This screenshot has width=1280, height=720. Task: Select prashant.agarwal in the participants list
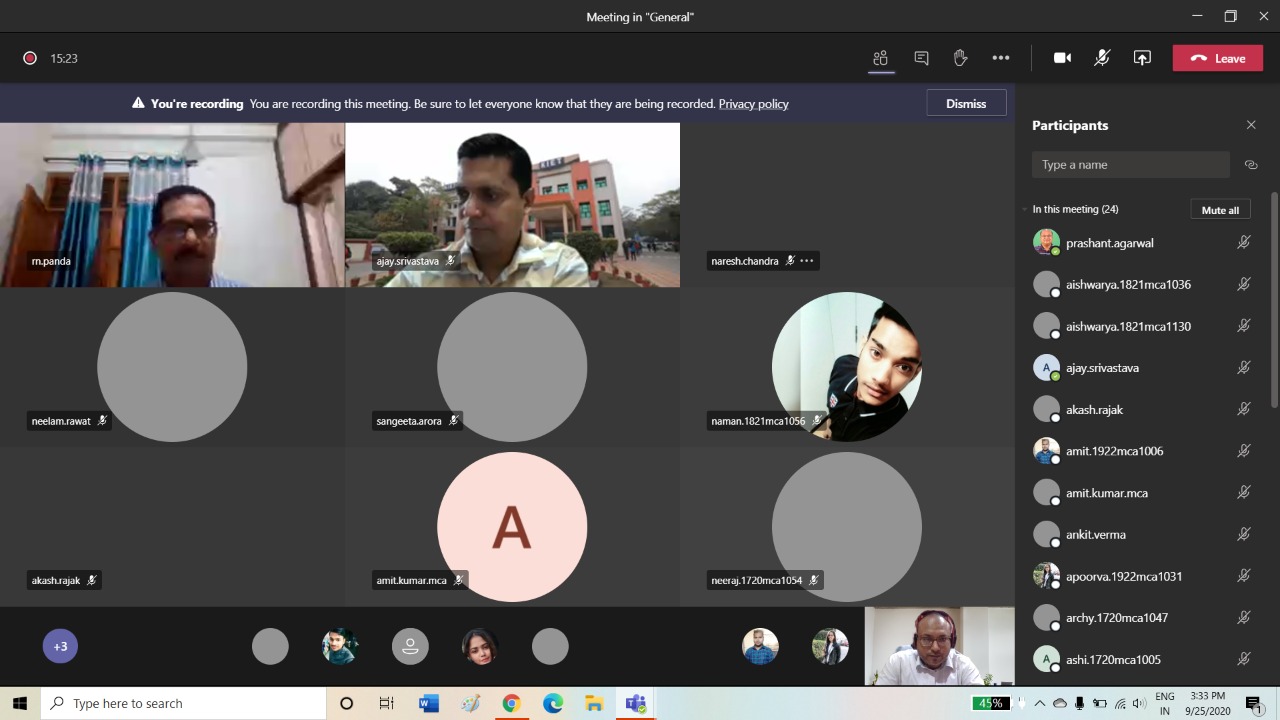[x=1109, y=243]
